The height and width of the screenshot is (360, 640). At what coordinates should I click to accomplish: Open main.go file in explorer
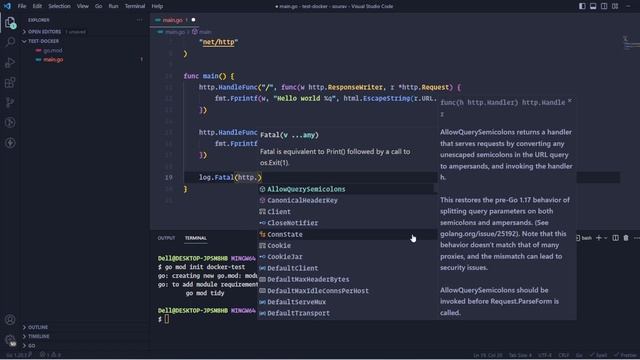coord(53,60)
